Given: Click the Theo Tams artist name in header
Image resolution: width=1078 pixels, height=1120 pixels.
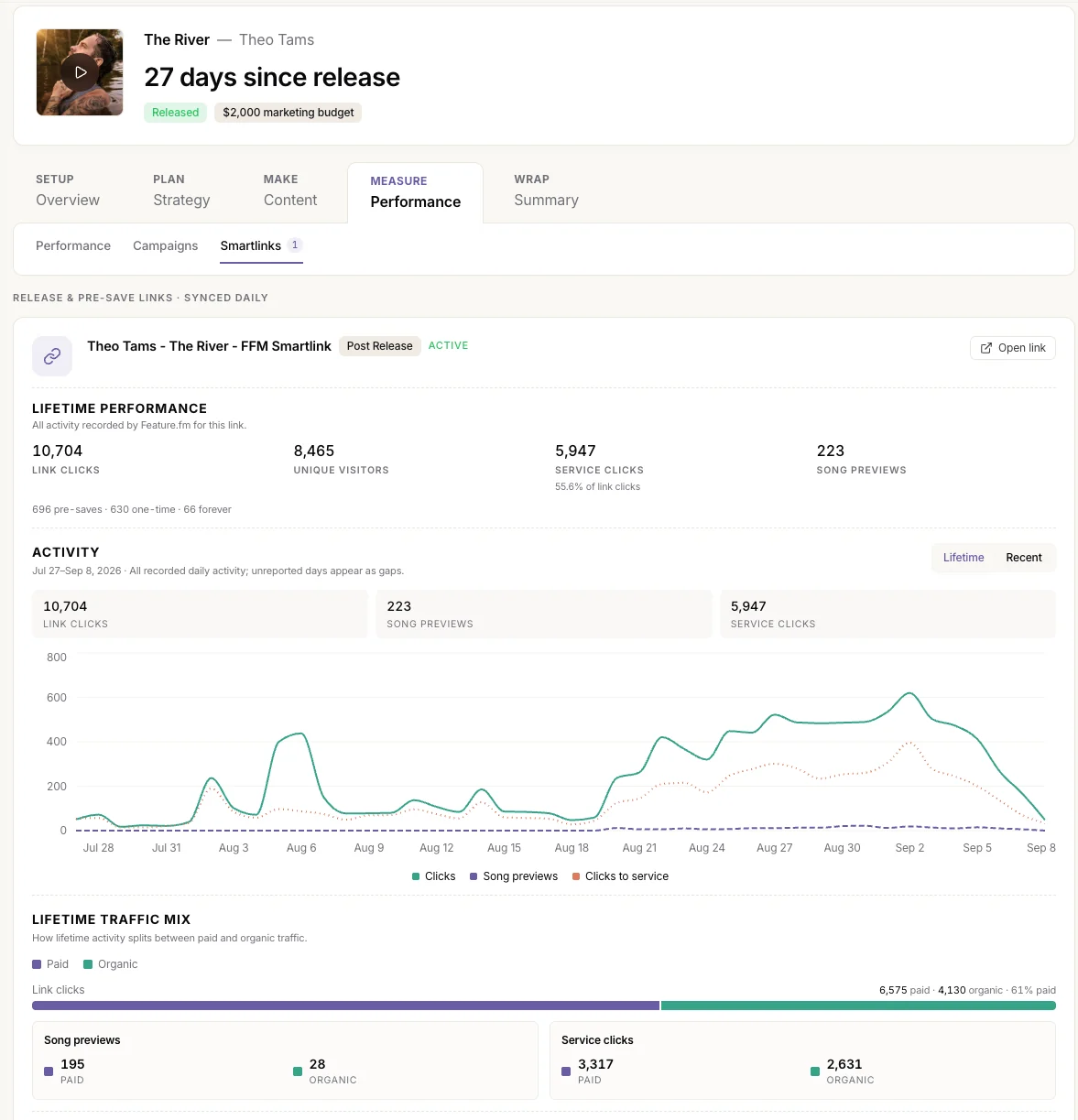Looking at the screenshot, I should [277, 40].
